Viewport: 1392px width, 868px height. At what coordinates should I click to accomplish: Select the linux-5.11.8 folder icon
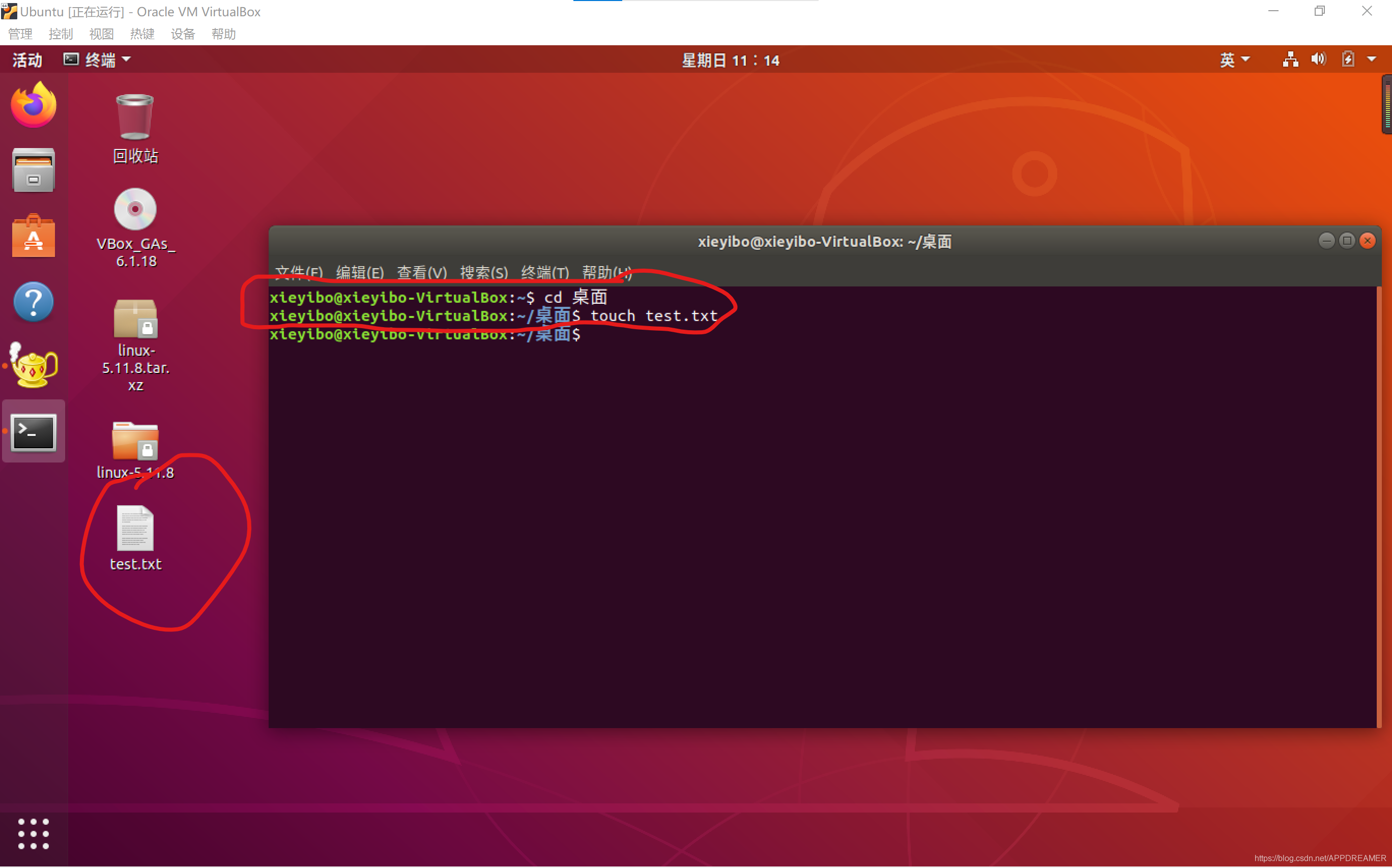point(135,450)
